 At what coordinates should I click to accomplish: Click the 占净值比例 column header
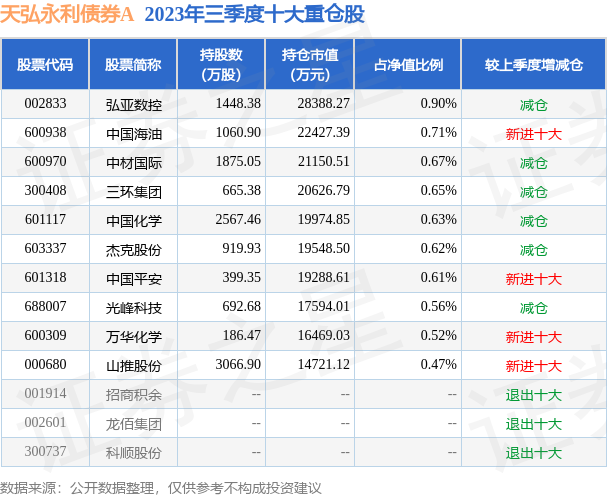click(x=408, y=65)
